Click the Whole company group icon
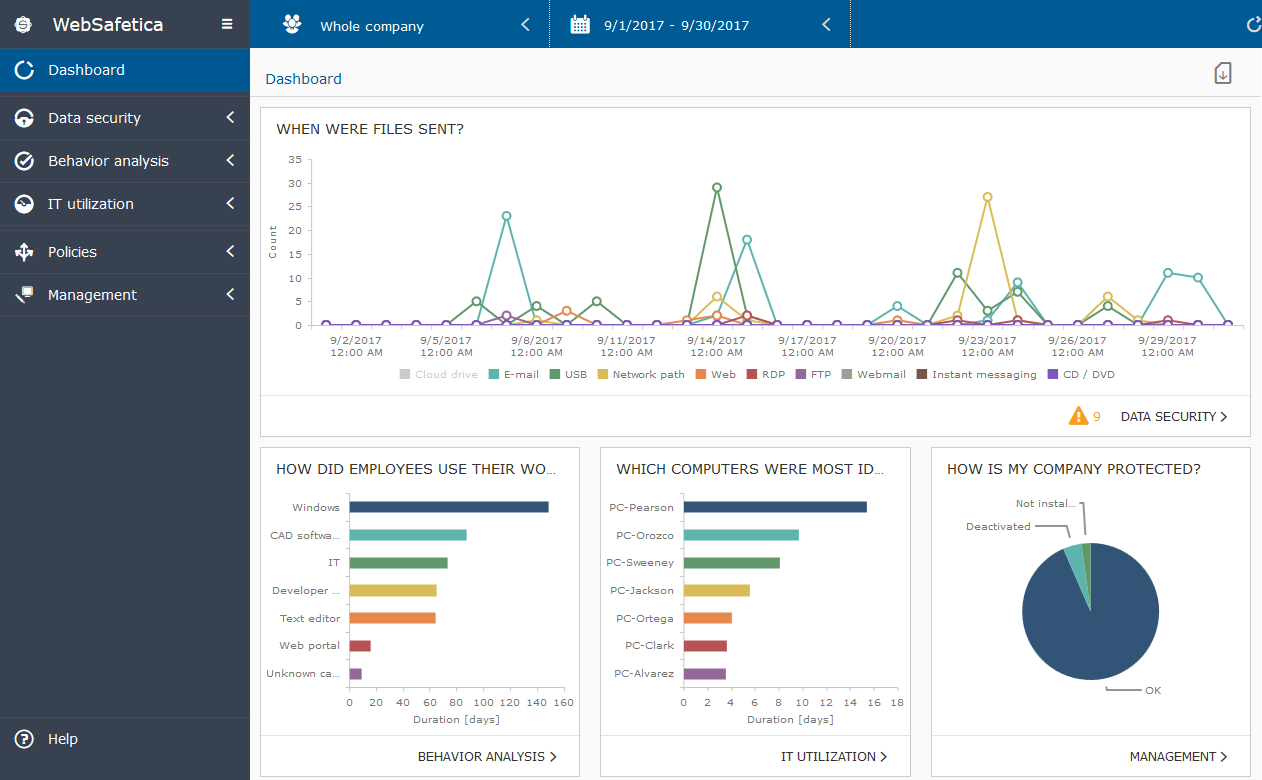Image resolution: width=1262 pixels, height=780 pixels. click(292, 25)
